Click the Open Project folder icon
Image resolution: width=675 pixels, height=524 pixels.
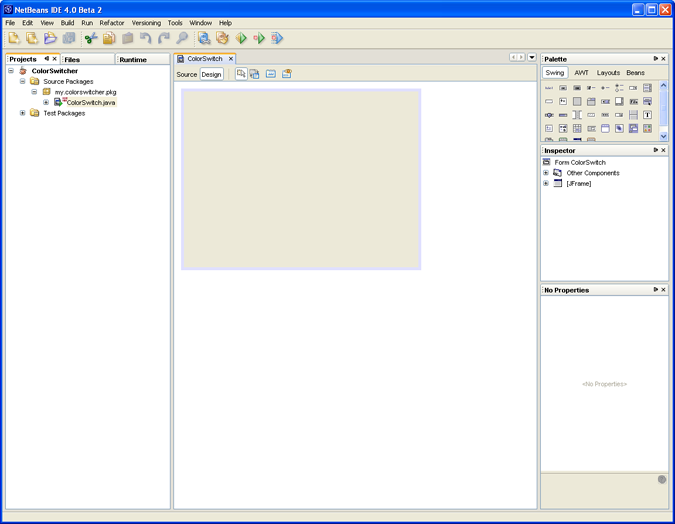(50, 38)
